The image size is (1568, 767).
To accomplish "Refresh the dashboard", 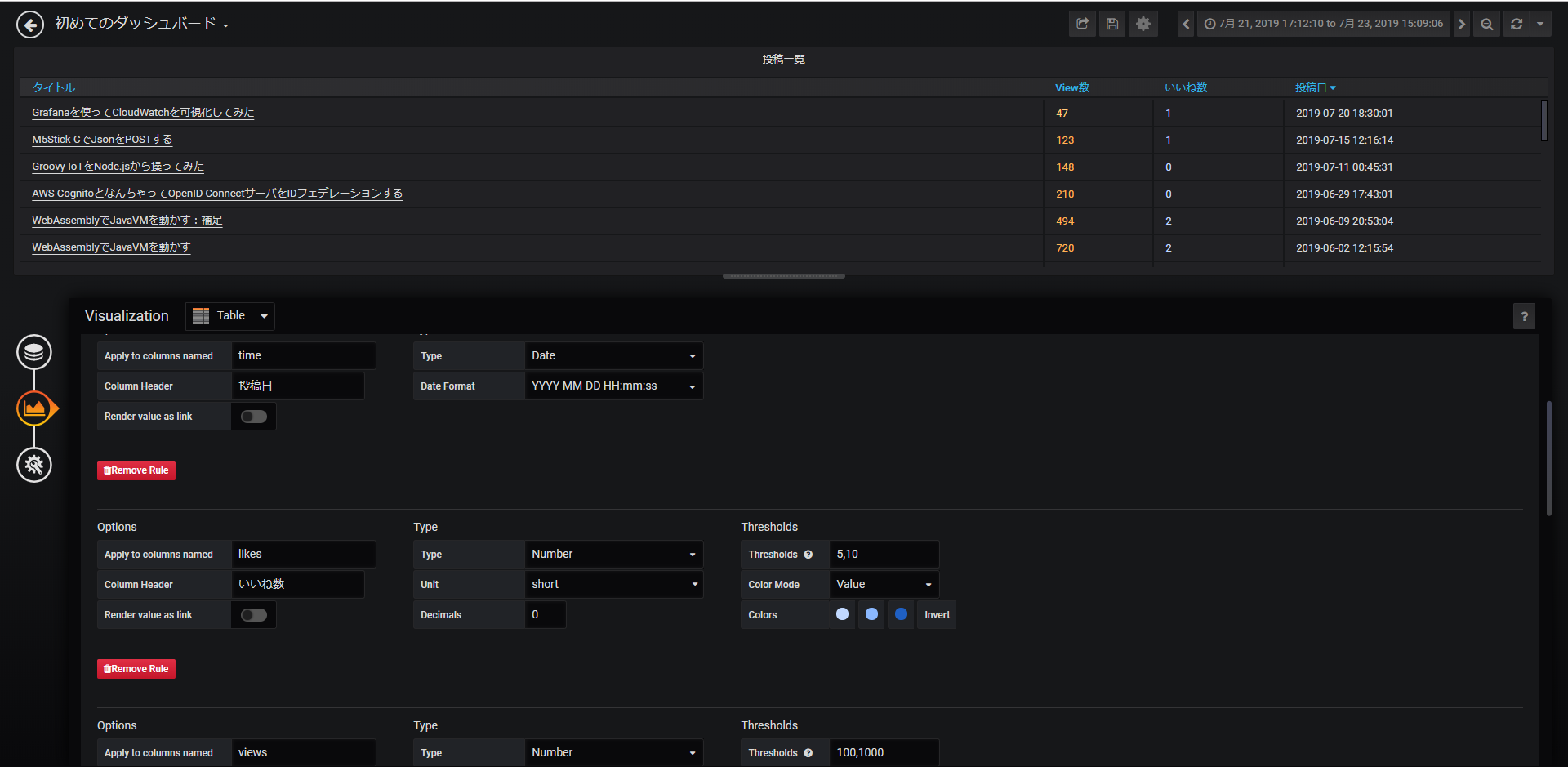I will [1517, 24].
